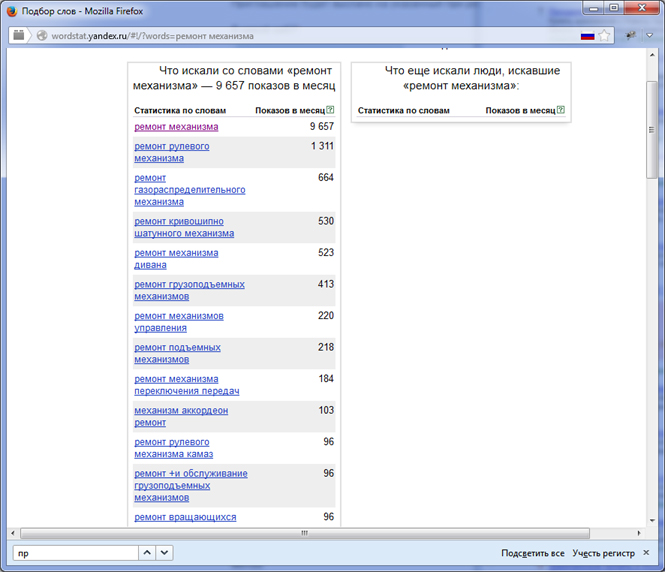The height and width of the screenshot is (572, 665).
Task: Open link 'ремонт механизма'
Action: [176, 127]
